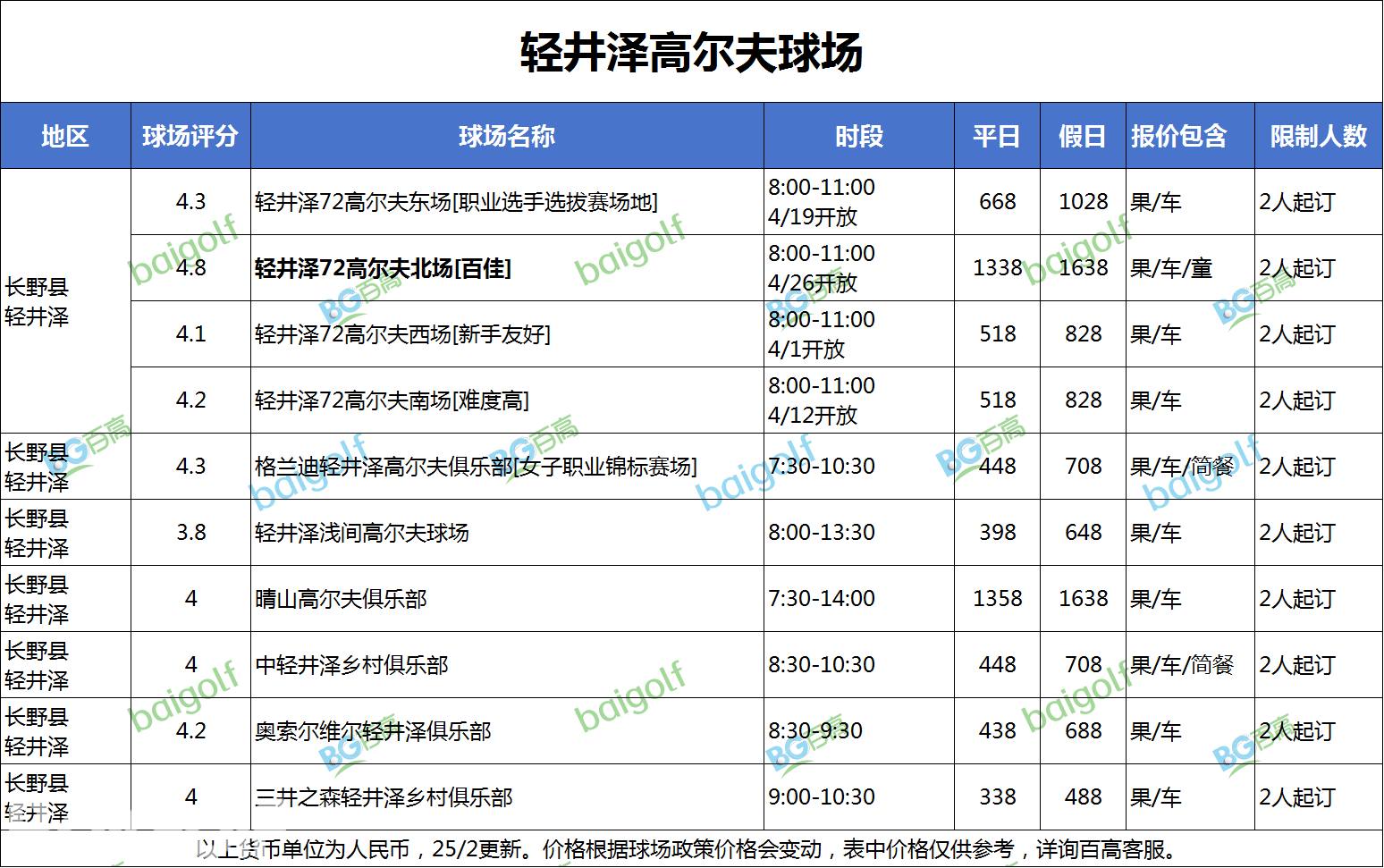
Task: Click the 轻井泽72高尔夫东场 course name cell
Action: coord(456,202)
